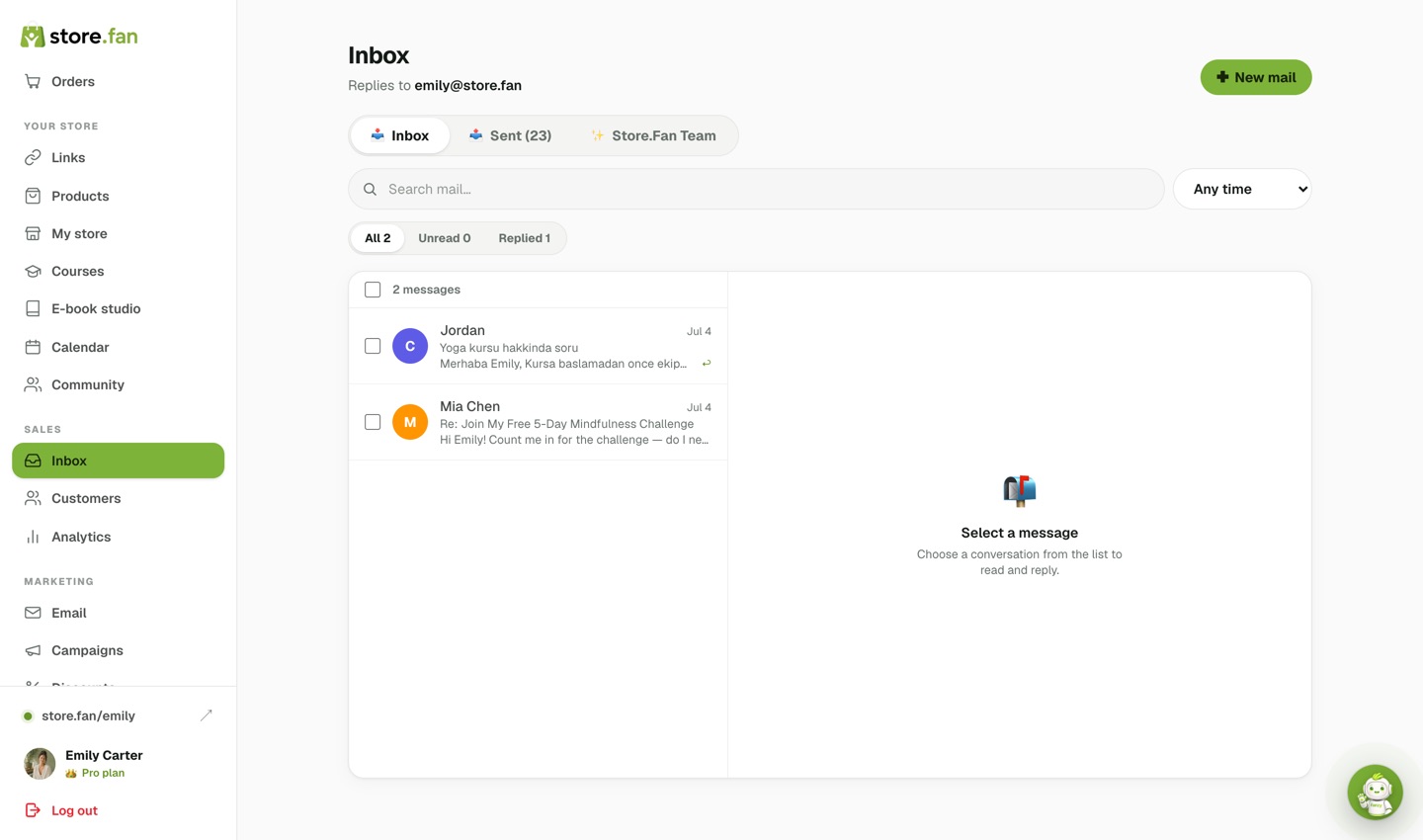Open the chatbot assistant mascot icon
1423x840 pixels.
point(1376,793)
